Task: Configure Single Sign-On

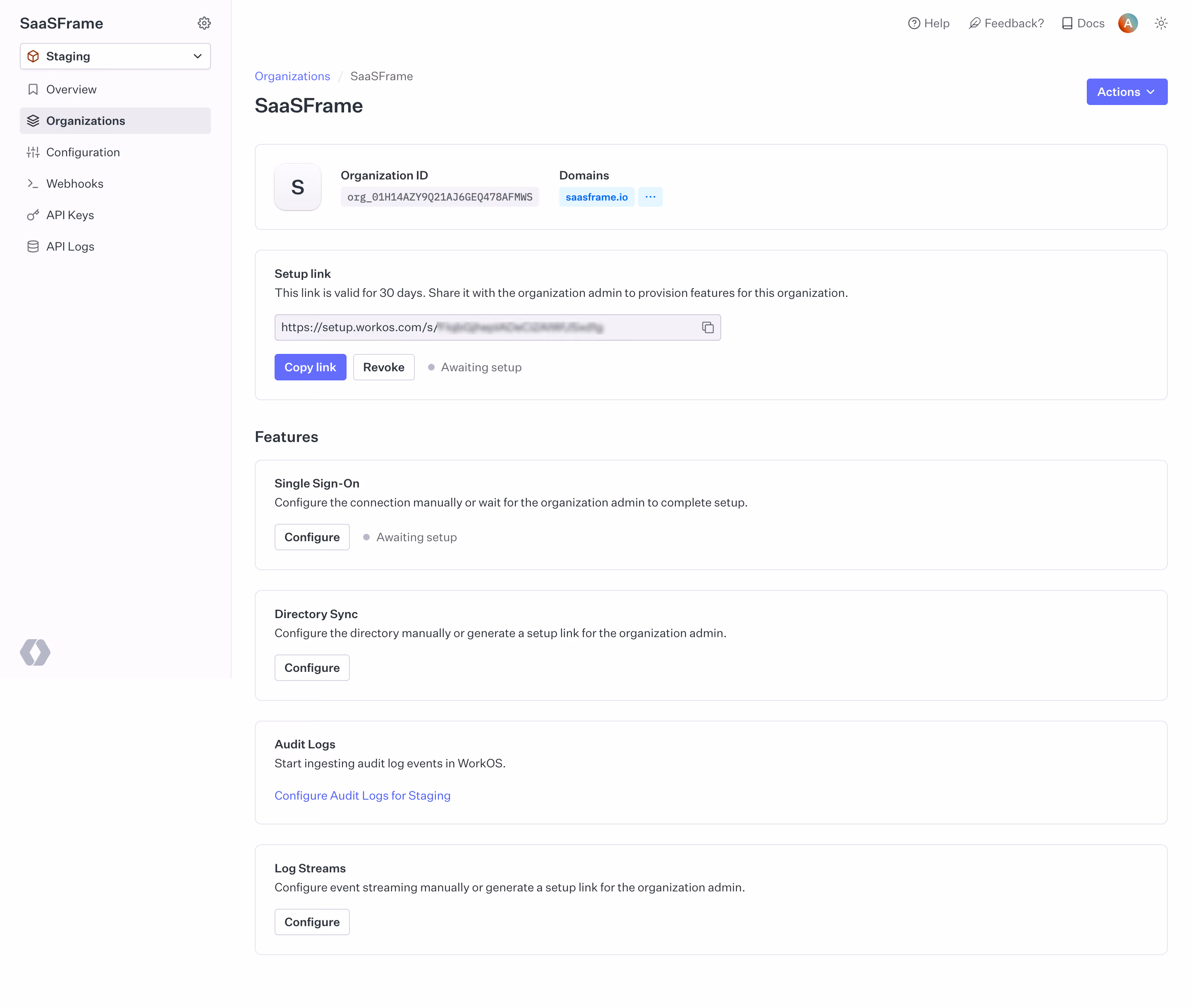Action: tap(312, 537)
